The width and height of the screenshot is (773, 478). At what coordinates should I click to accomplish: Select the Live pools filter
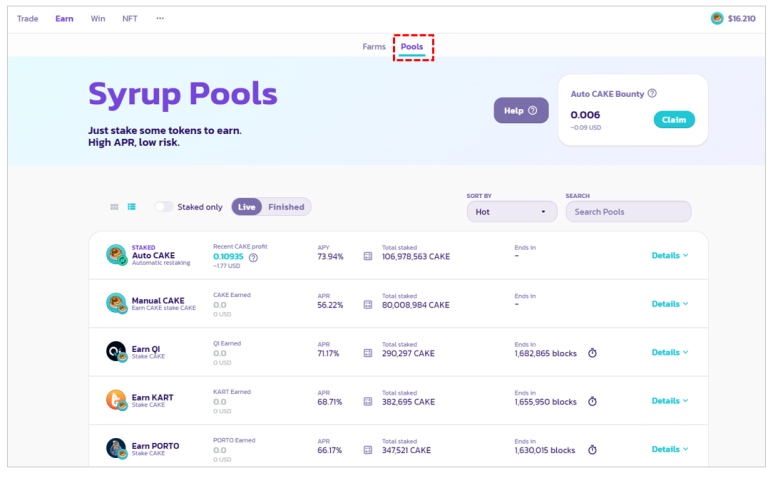coord(246,207)
